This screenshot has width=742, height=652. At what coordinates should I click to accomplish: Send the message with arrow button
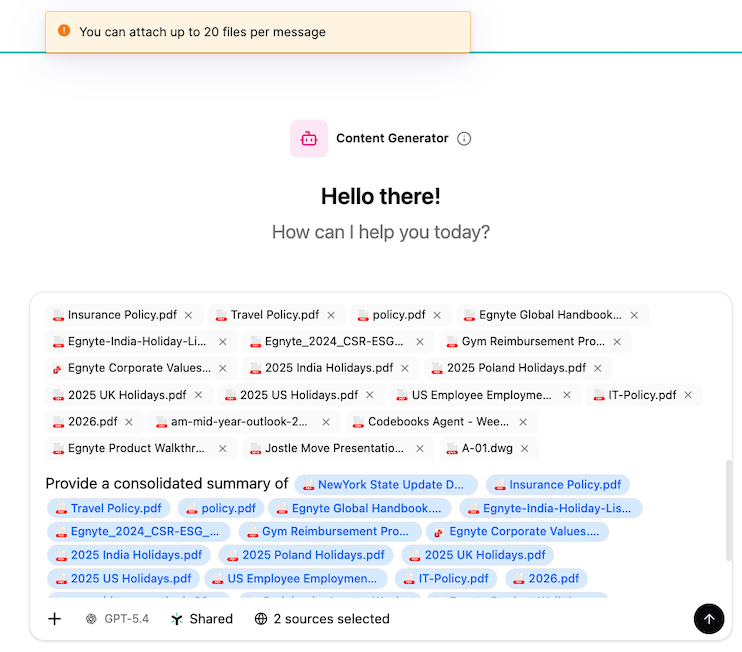pyautogui.click(x=709, y=619)
